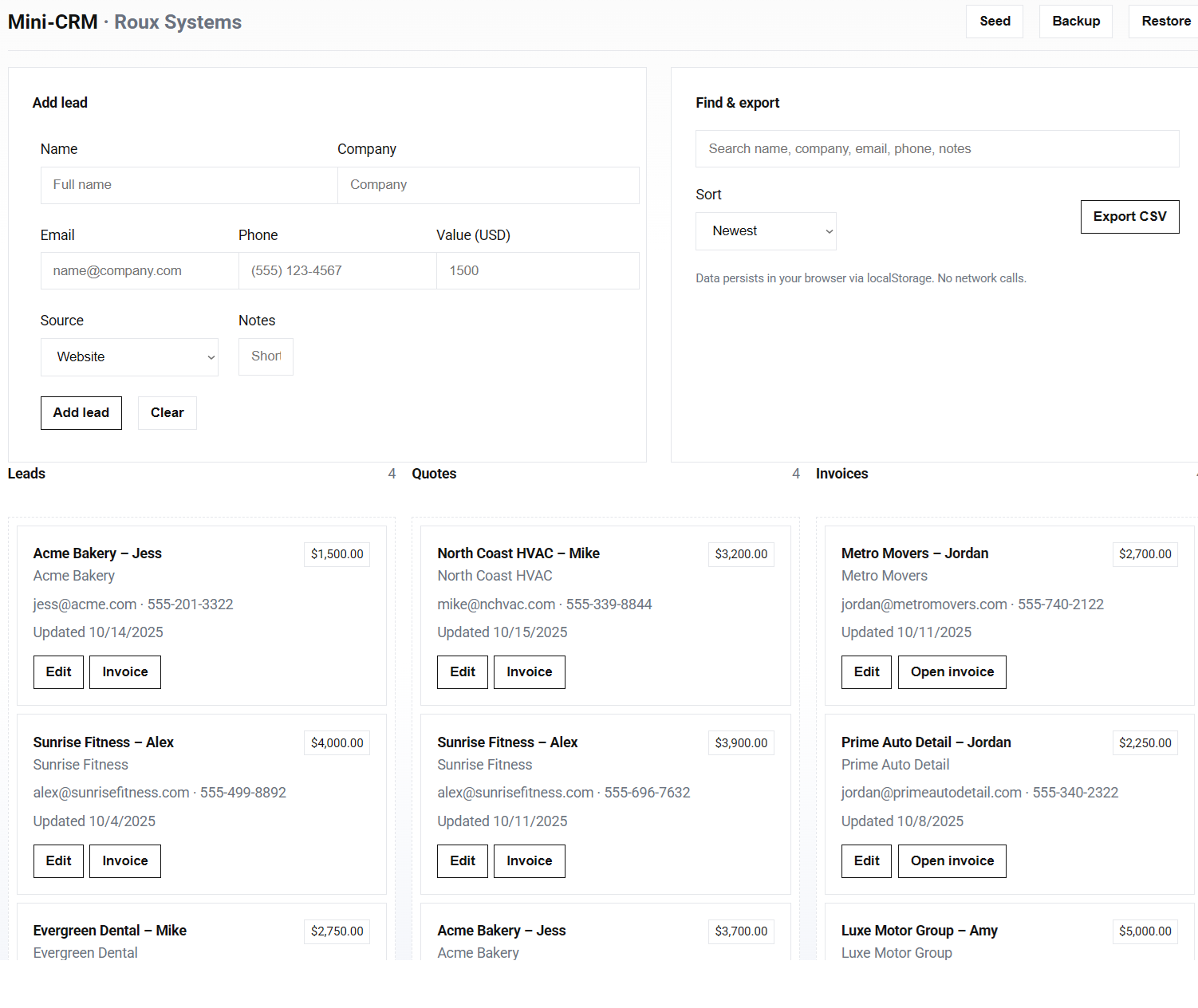Image resolution: width=1198 pixels, height=1008 pixels.
Task: Focus the lead search field
Action: point(936,149)
